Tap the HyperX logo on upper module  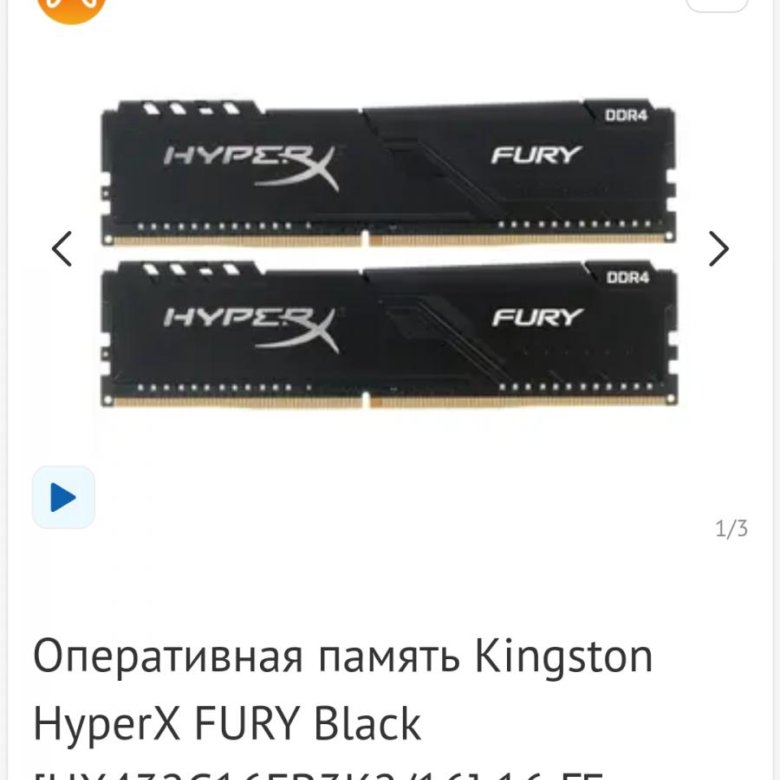[x=252, y=167]
